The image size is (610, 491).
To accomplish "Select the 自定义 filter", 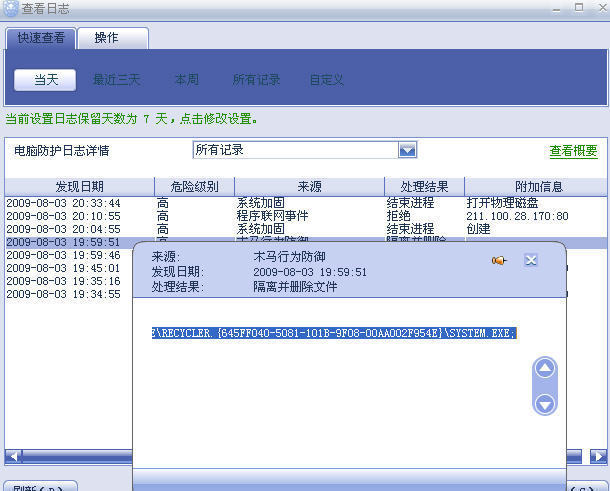I will tap(326, 80).
